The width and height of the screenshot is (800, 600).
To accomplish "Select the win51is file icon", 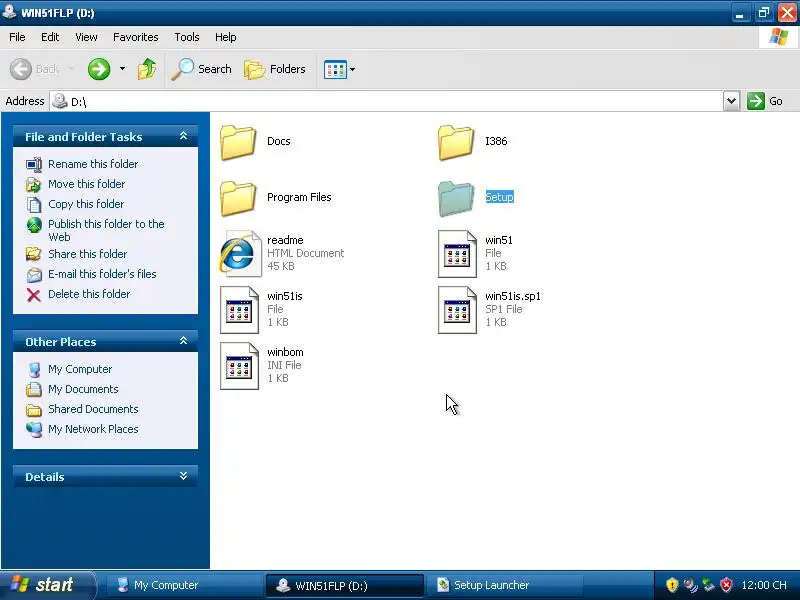I will click(x=239, y=310).
